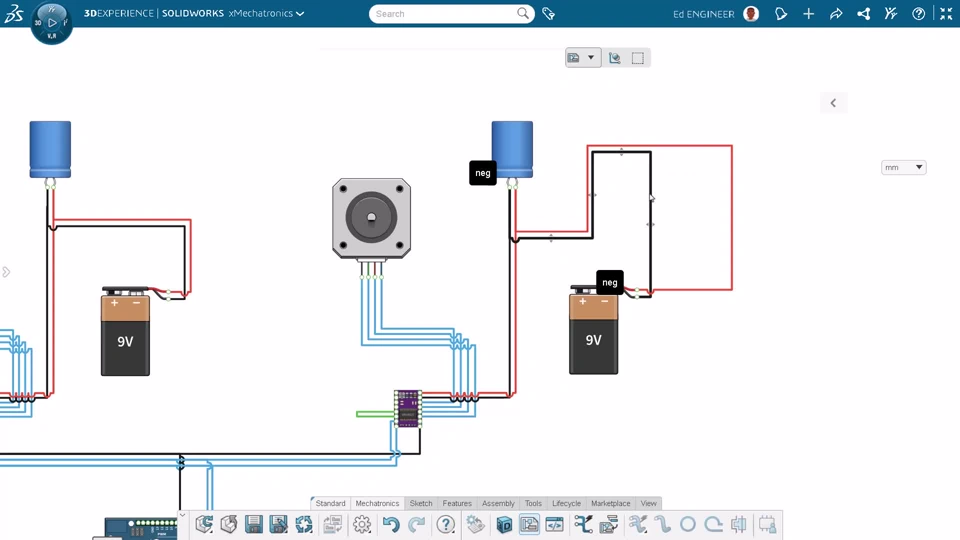Switch to the Marketplace tab

pyautogui.click(x=610, y=503)
